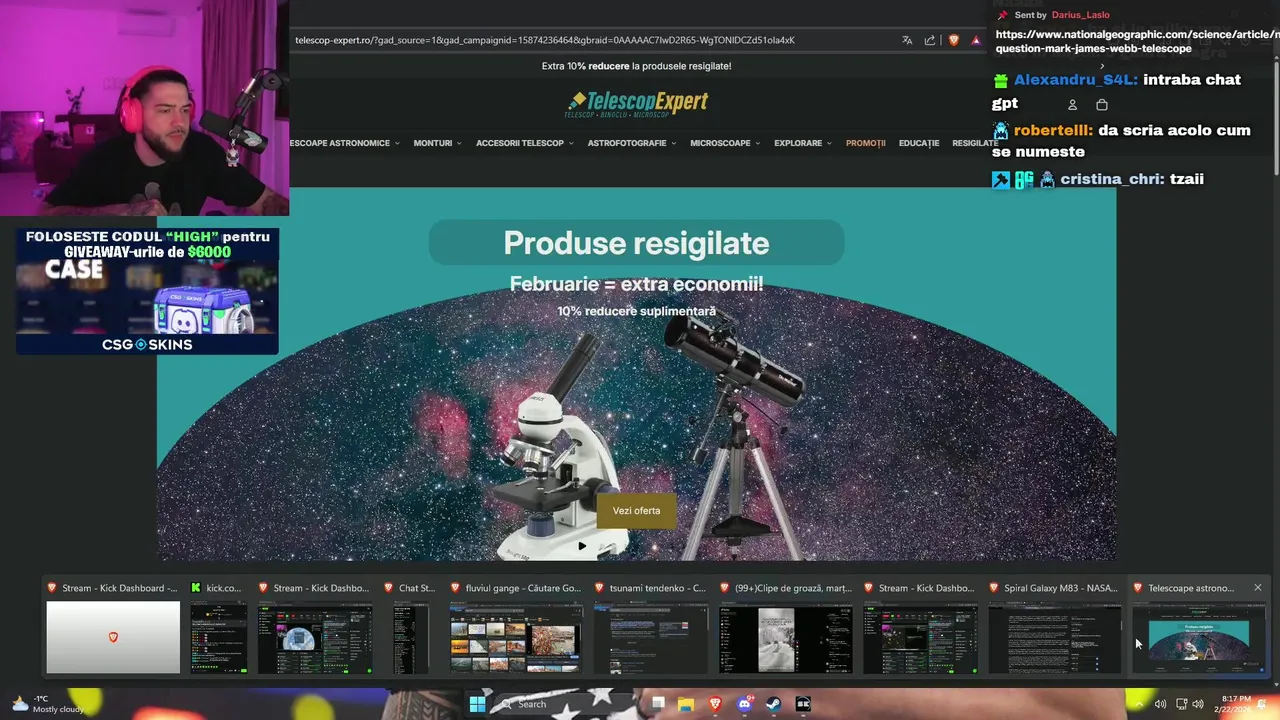
Task: Click the TelescopExpert logo
Action: [x=636, y=104]
